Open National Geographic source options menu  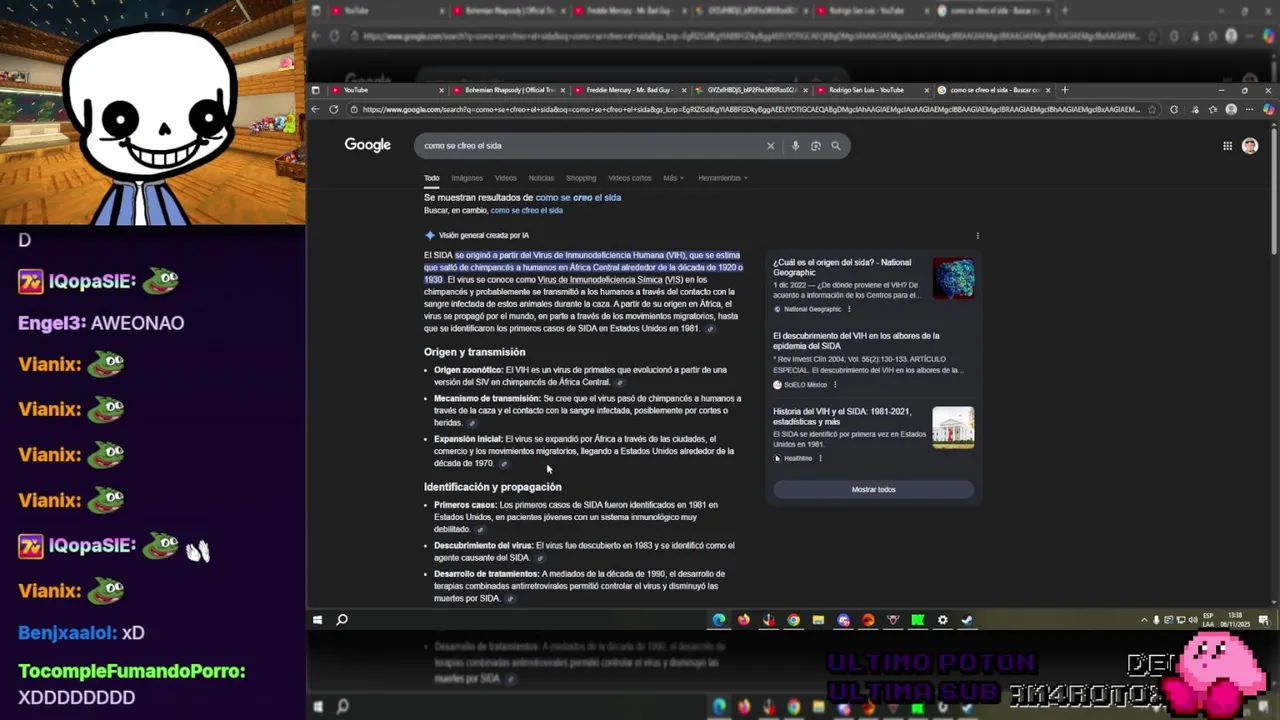point(849,309)
